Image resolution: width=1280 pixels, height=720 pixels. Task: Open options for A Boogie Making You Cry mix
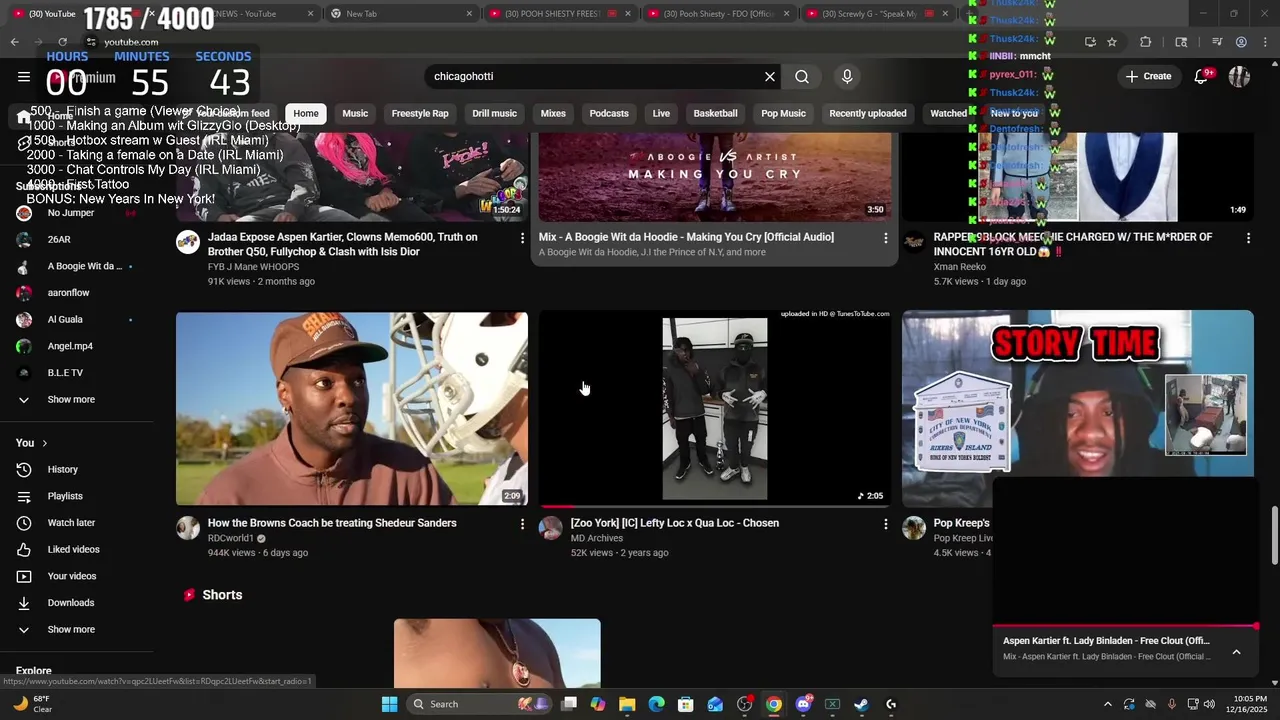[x=885, y=238]
